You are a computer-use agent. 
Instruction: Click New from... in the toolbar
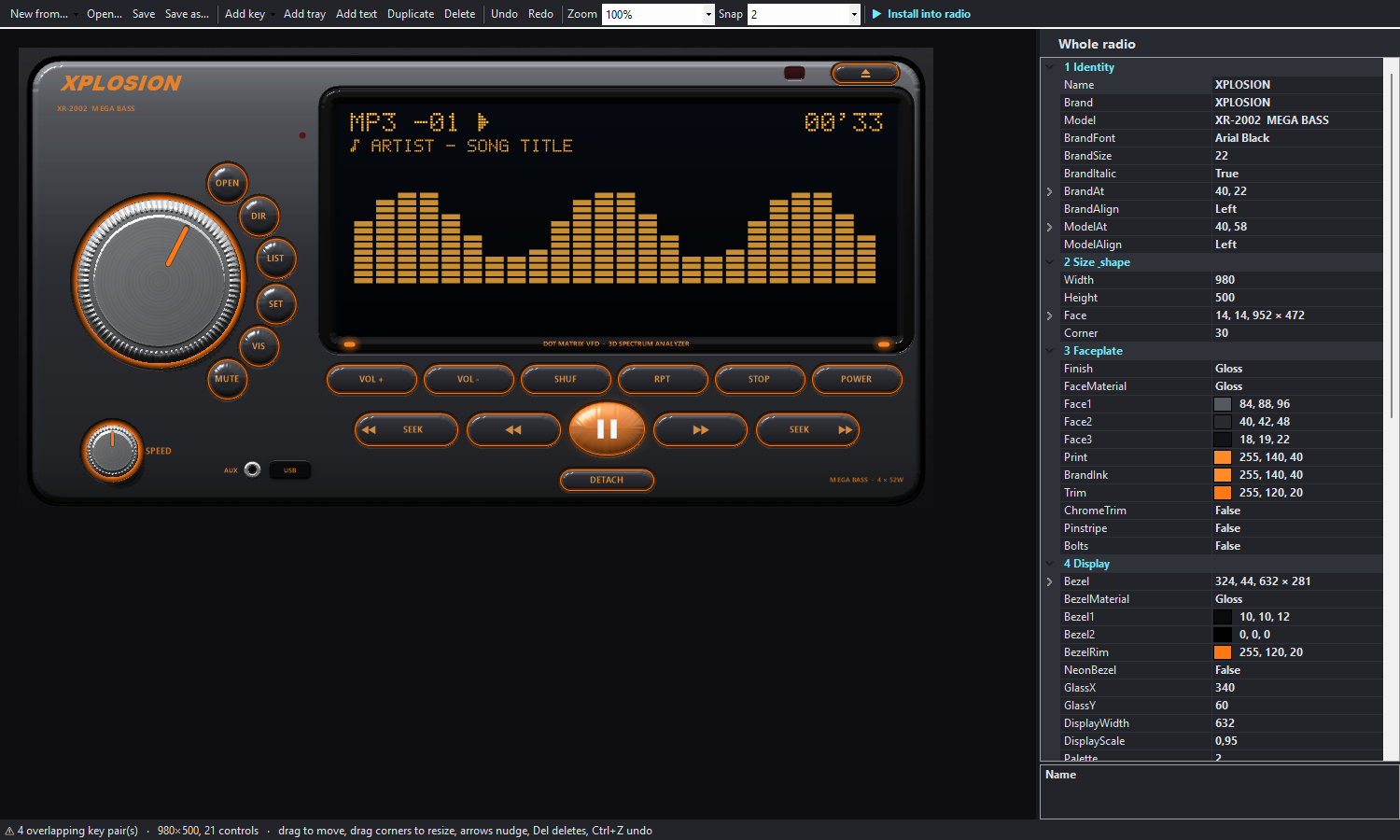tap(39, 14)
